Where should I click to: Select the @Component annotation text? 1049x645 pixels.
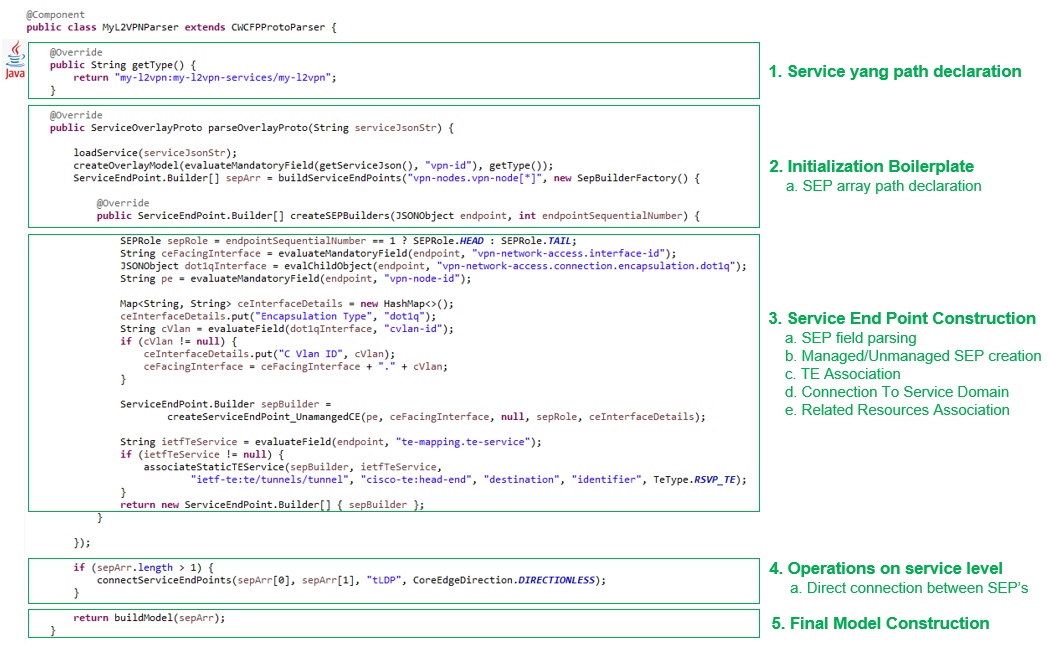coord(56,15)
